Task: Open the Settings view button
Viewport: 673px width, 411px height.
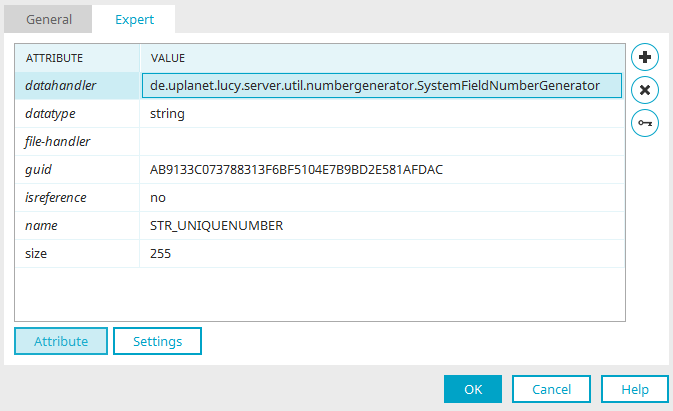Action: tap(158, 341)
